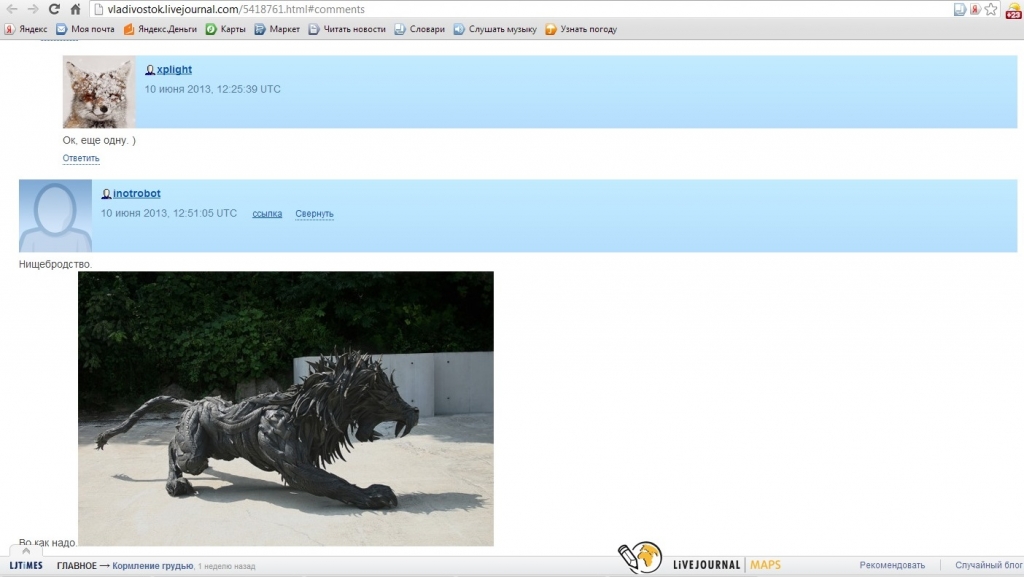Open the Маркет bookmark
Screen dimensions: 1024x577
[277, 29]
